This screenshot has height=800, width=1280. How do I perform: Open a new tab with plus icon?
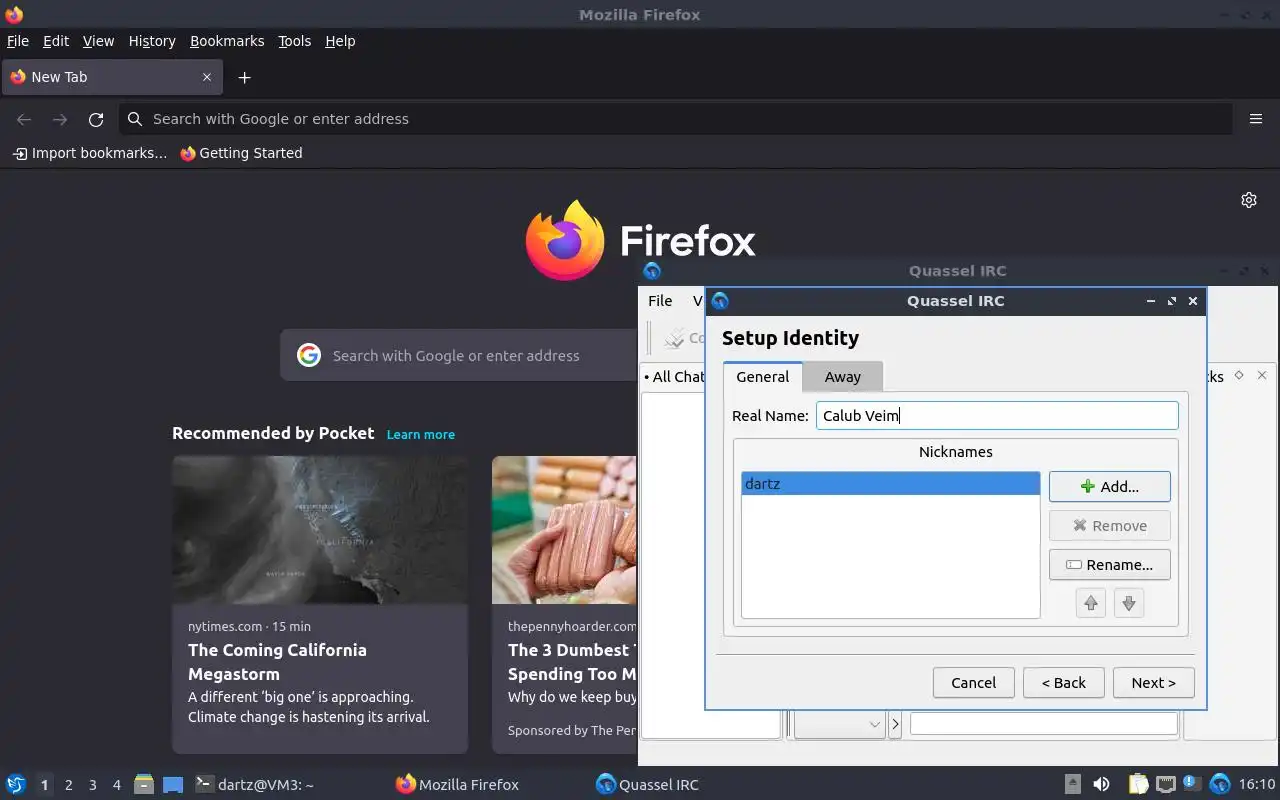point(244,77)
